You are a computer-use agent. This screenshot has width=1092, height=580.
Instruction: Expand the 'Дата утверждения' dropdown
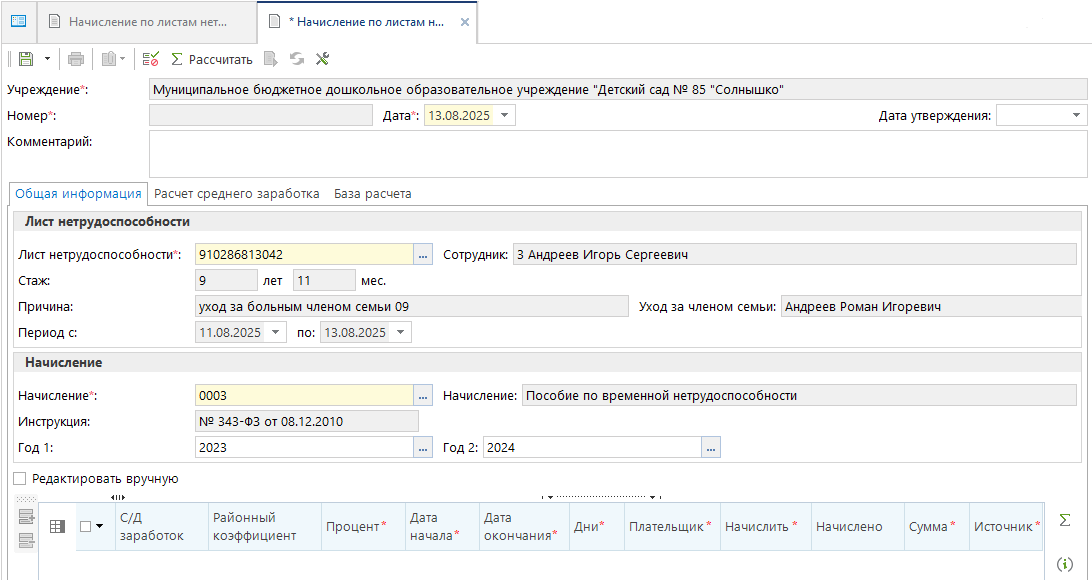[x=1076, y=116]
